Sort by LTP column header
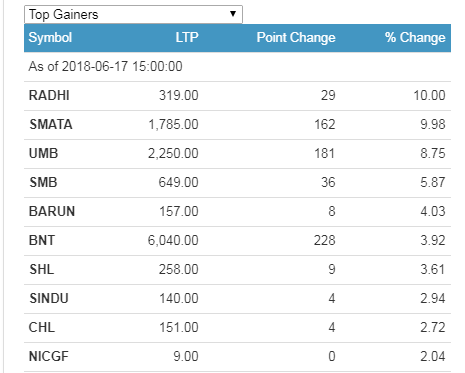 pos(187,37)
